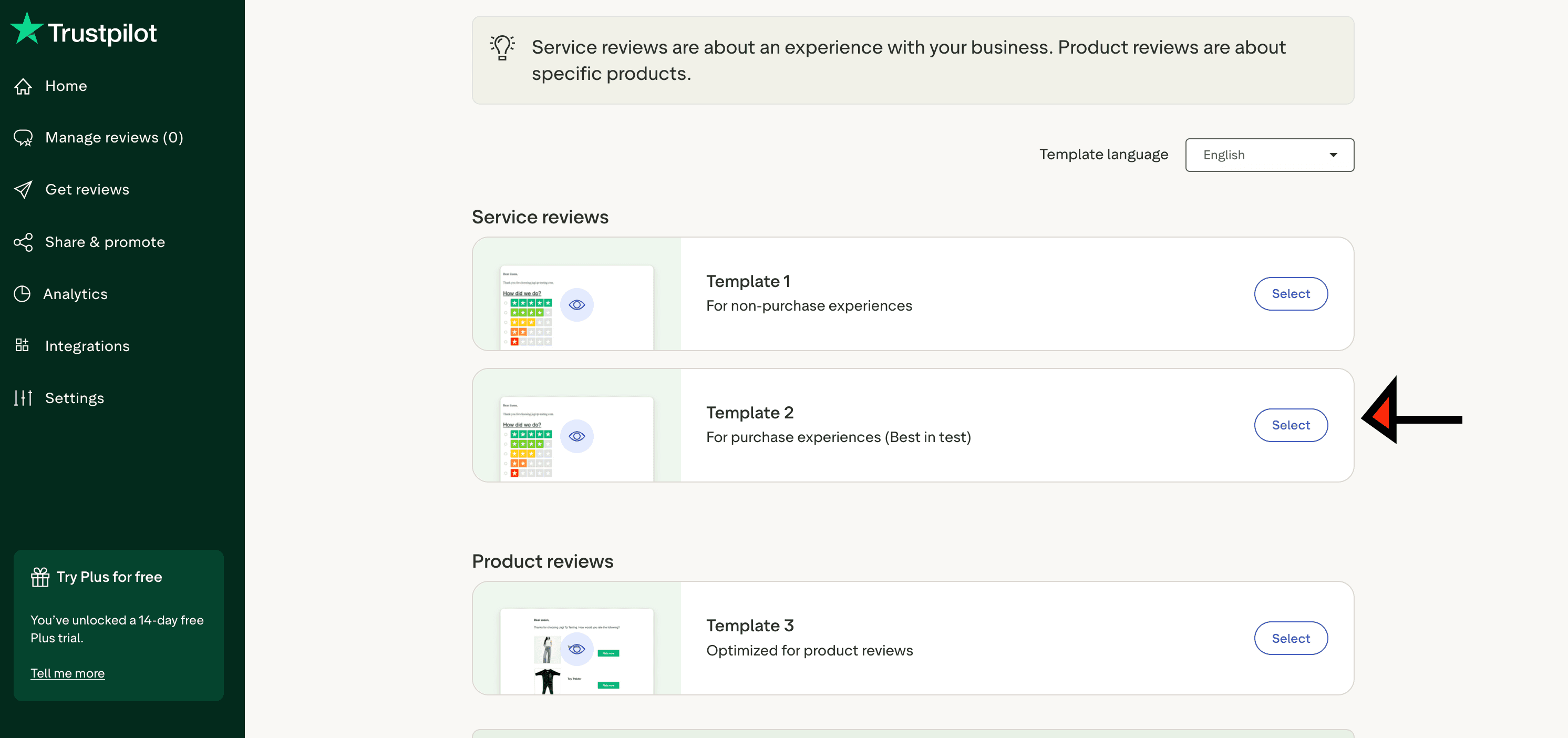Open the Tell me more link
1568x738 pixels.
[67, 673]
